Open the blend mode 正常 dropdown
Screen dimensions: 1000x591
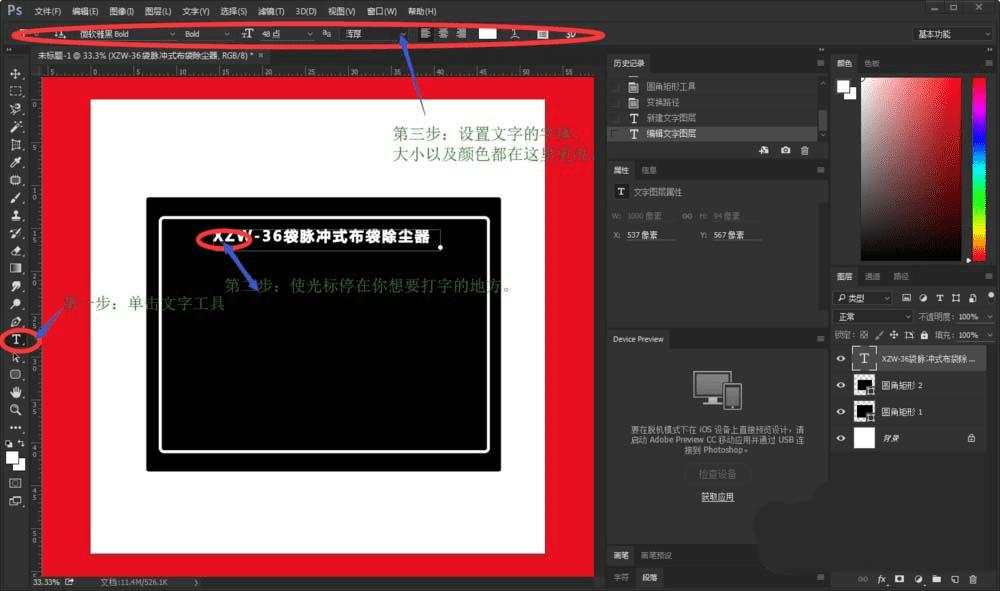pos(873,316)
